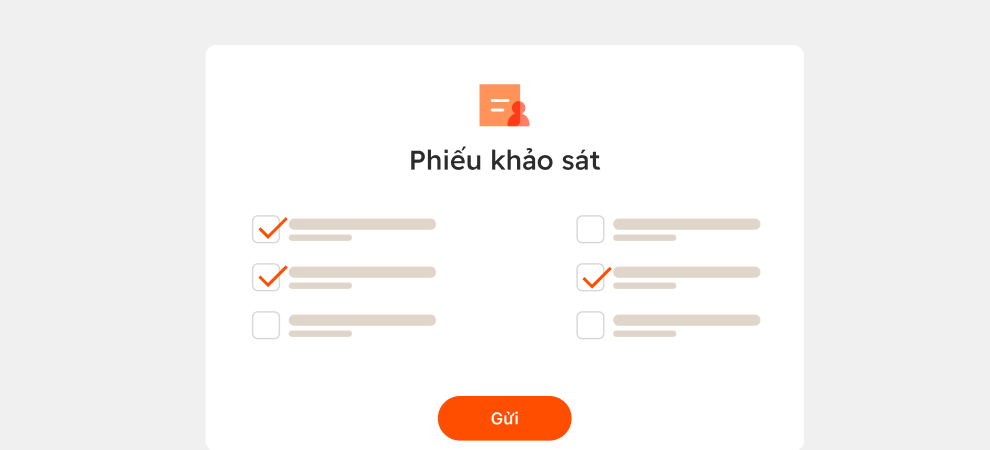Select the third option's long label bar, left column
The width and height of the screenshot is (990, 450).
(362, 320)
